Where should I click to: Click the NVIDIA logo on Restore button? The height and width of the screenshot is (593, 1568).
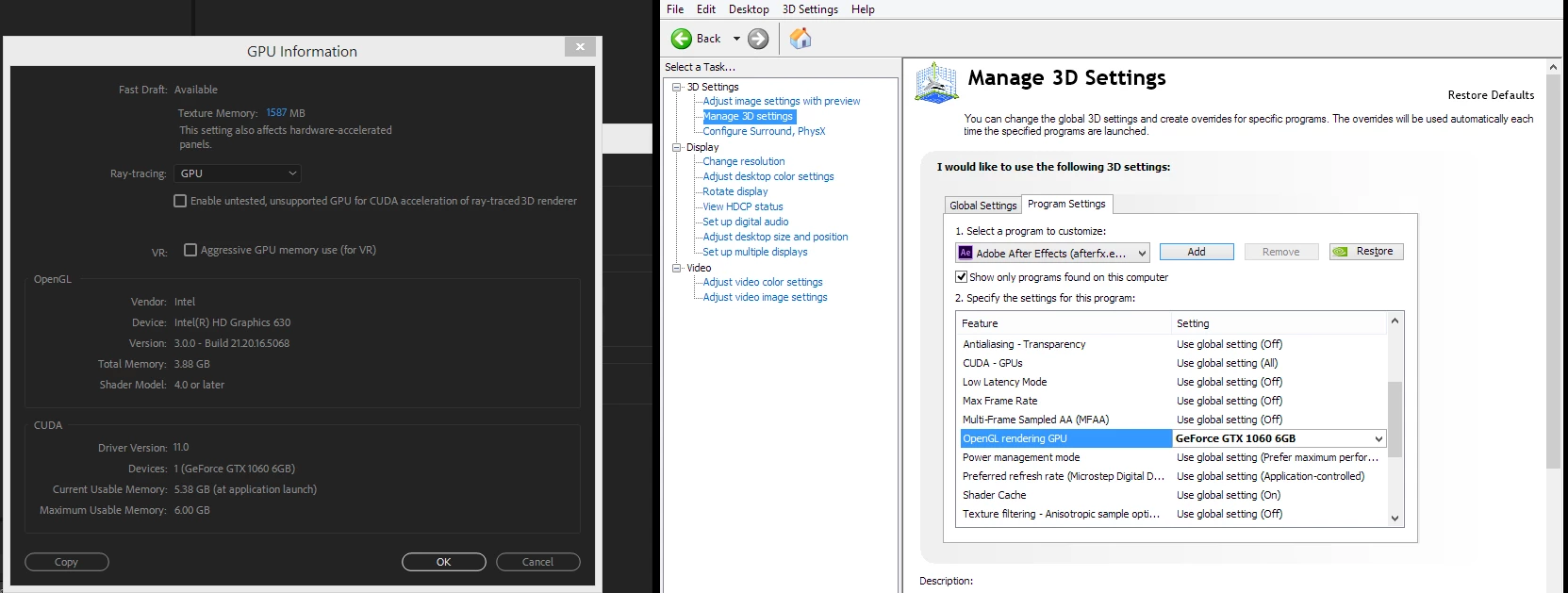point(1340,252)
